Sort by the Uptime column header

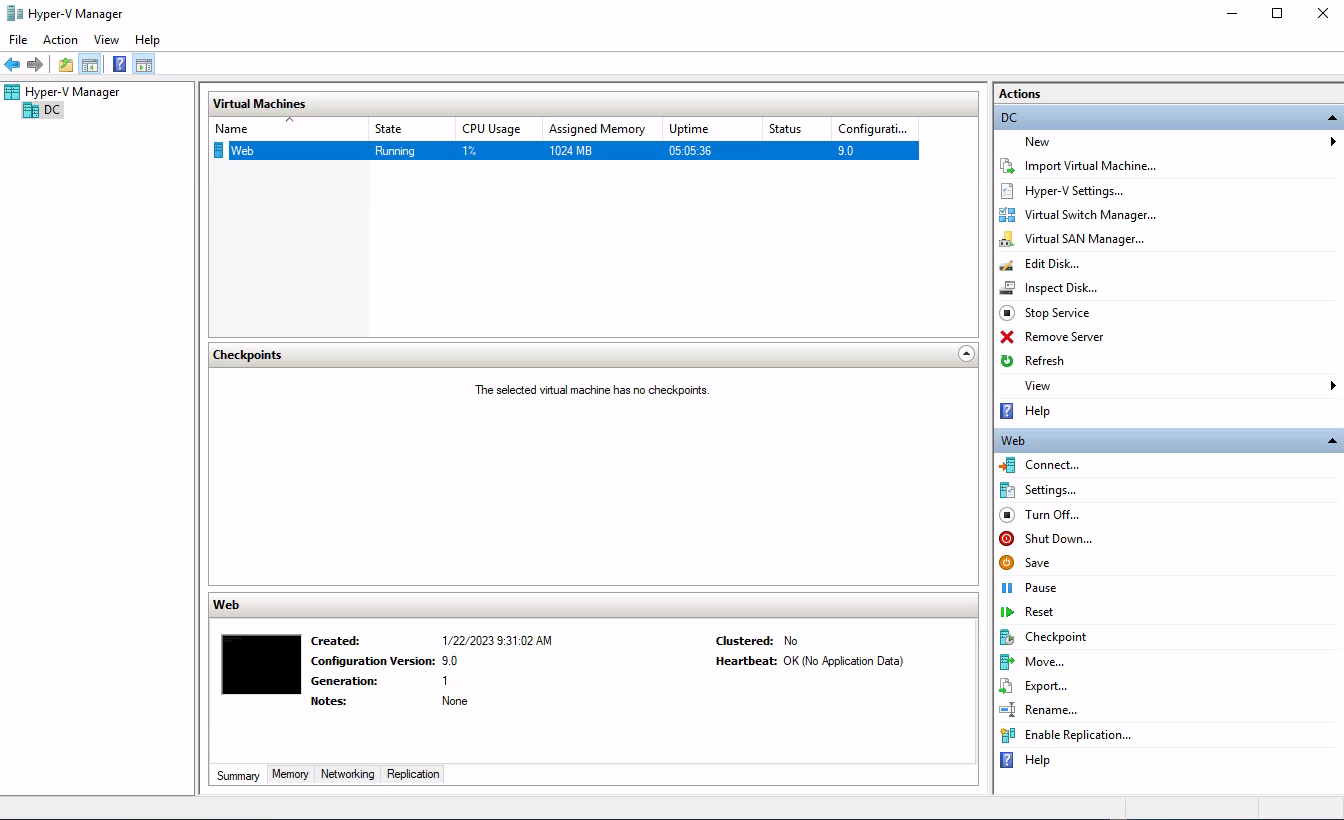point(712,129)
